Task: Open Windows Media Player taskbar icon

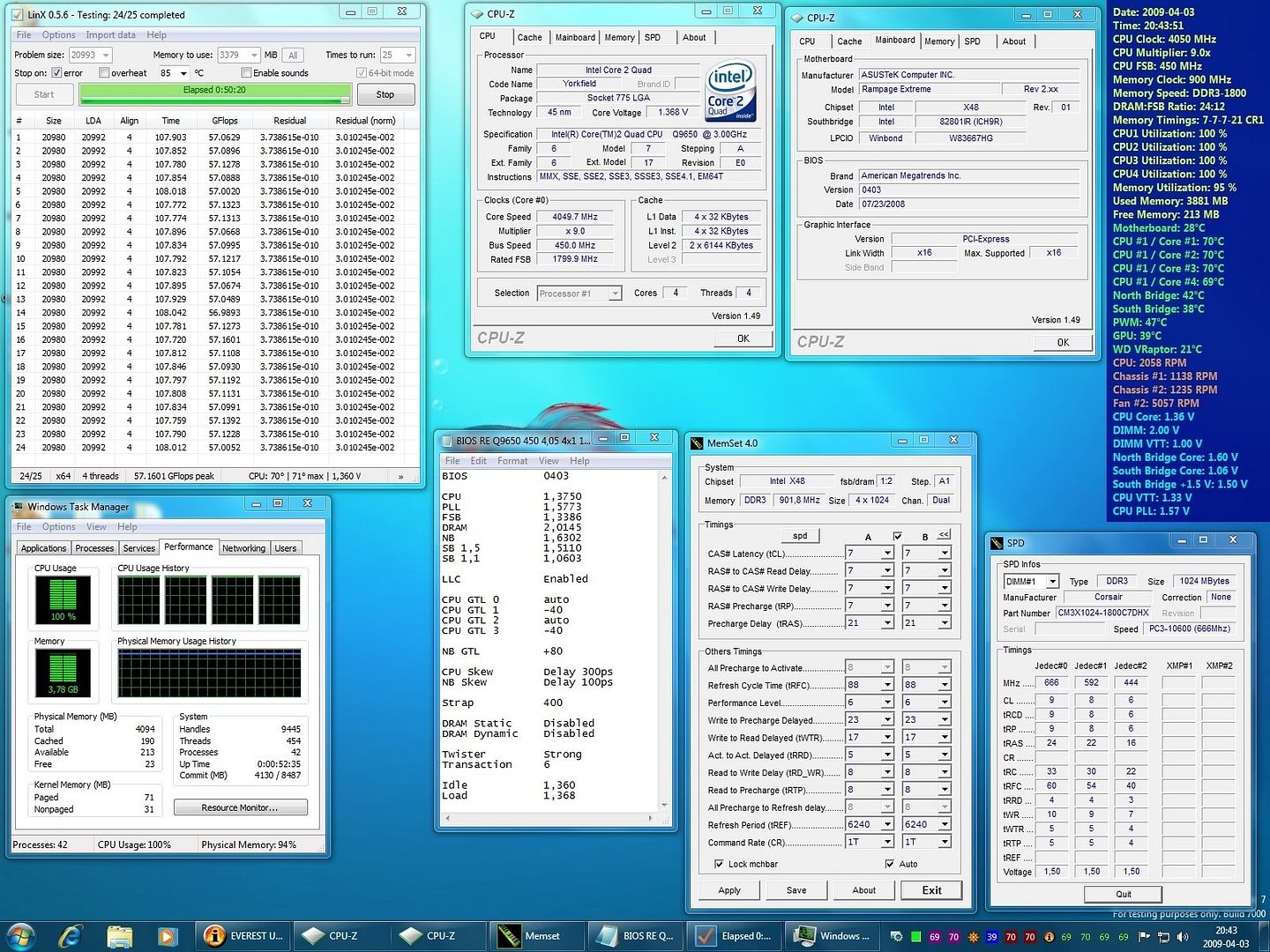Action: [167, 936]
